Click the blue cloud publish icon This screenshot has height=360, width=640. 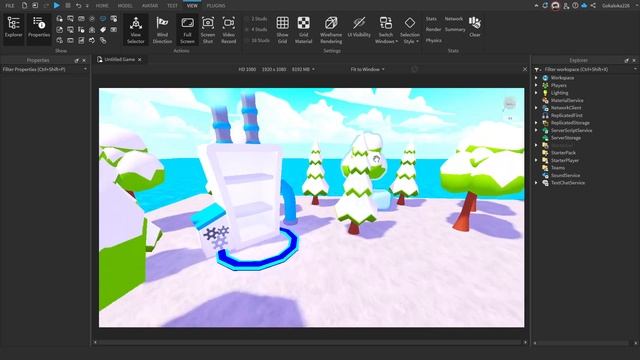584,6
